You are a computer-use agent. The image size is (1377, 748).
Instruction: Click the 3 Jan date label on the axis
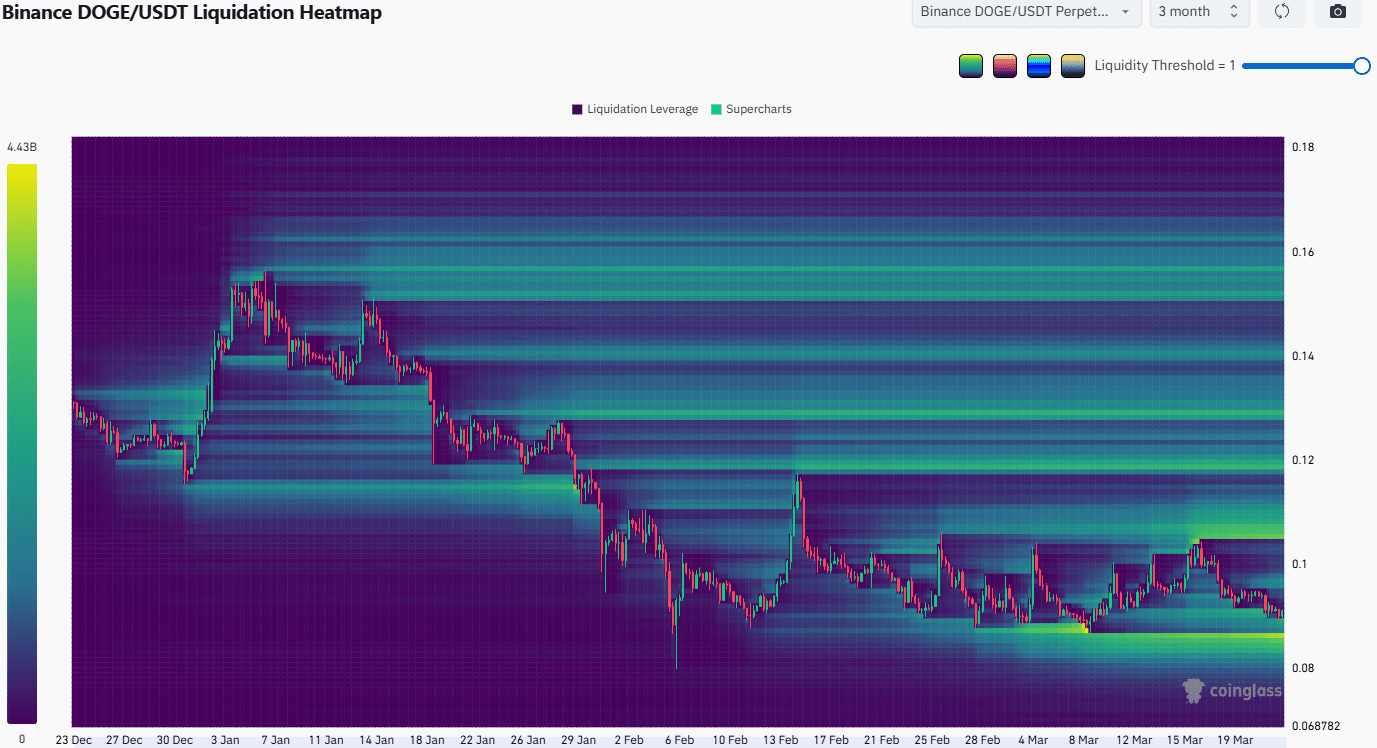coord(225,740)
